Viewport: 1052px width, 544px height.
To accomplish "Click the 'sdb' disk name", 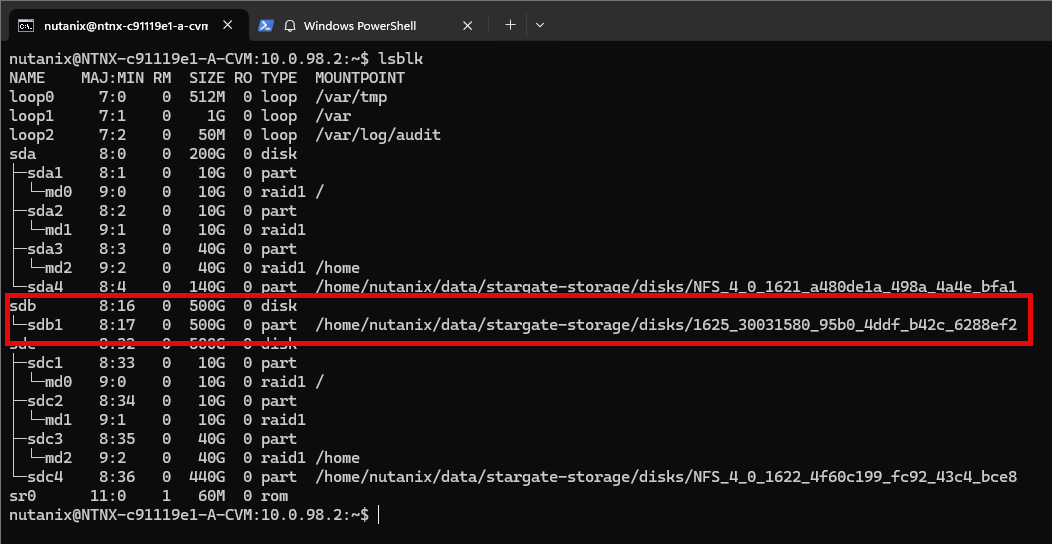I will tap(23, 306).
